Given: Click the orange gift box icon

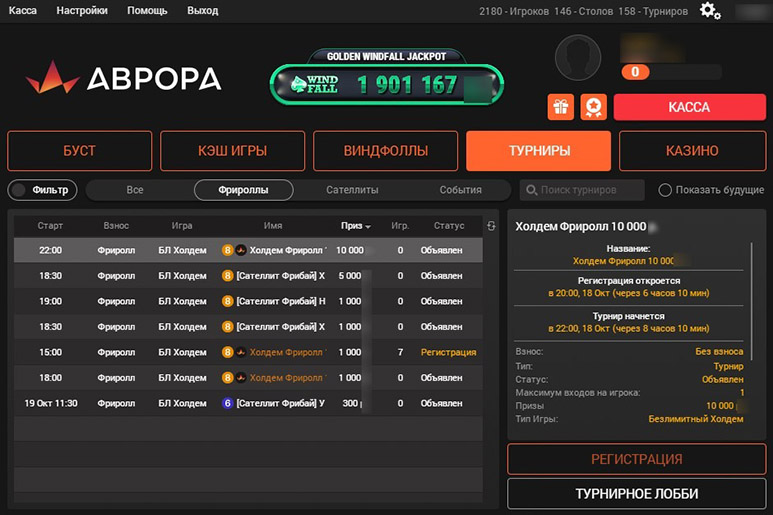Looking at the screenshot, I should click(x=561, y=107).
